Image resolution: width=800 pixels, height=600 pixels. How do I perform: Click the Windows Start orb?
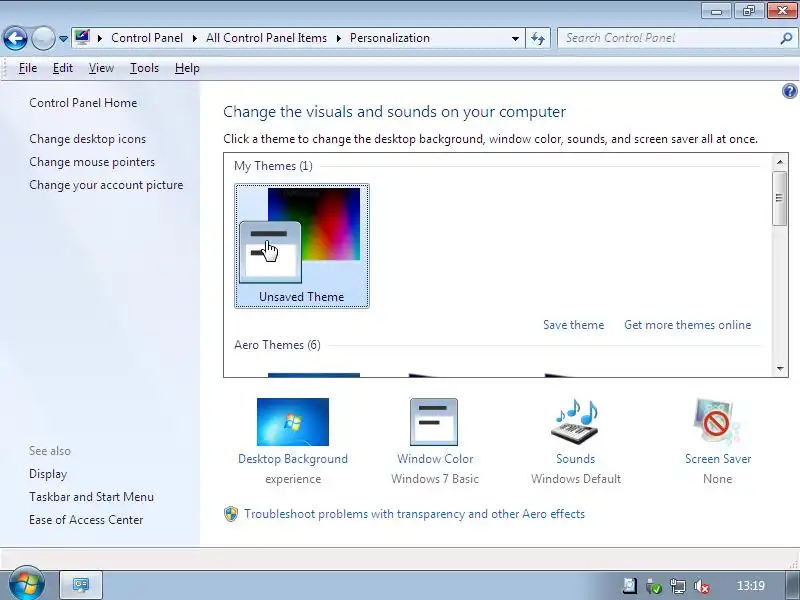(x=27, y=584)
